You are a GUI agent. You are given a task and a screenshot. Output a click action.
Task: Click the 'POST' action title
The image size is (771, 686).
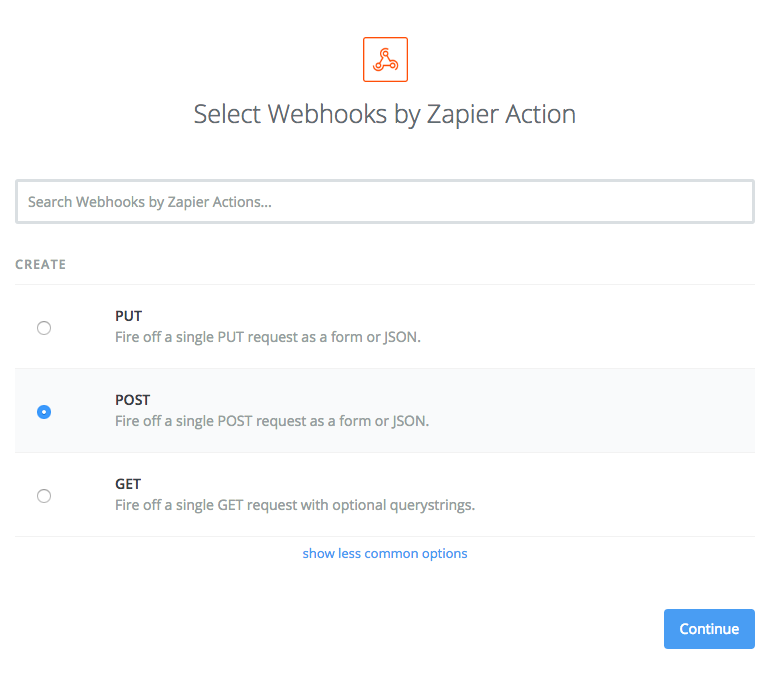pos(132,400)
